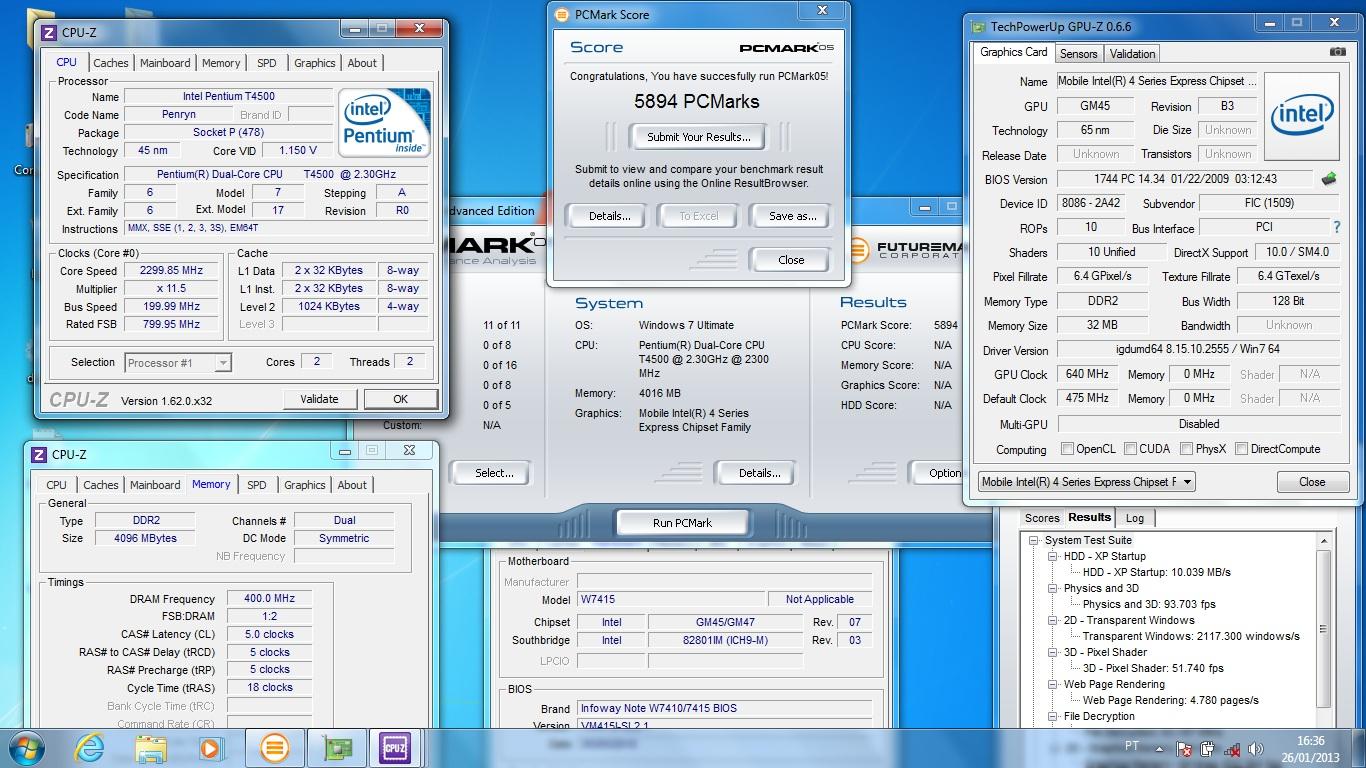Close the GPU-Z window with Close button
This screenshot has width=1366, height=768.
[x=1311, y=482]
